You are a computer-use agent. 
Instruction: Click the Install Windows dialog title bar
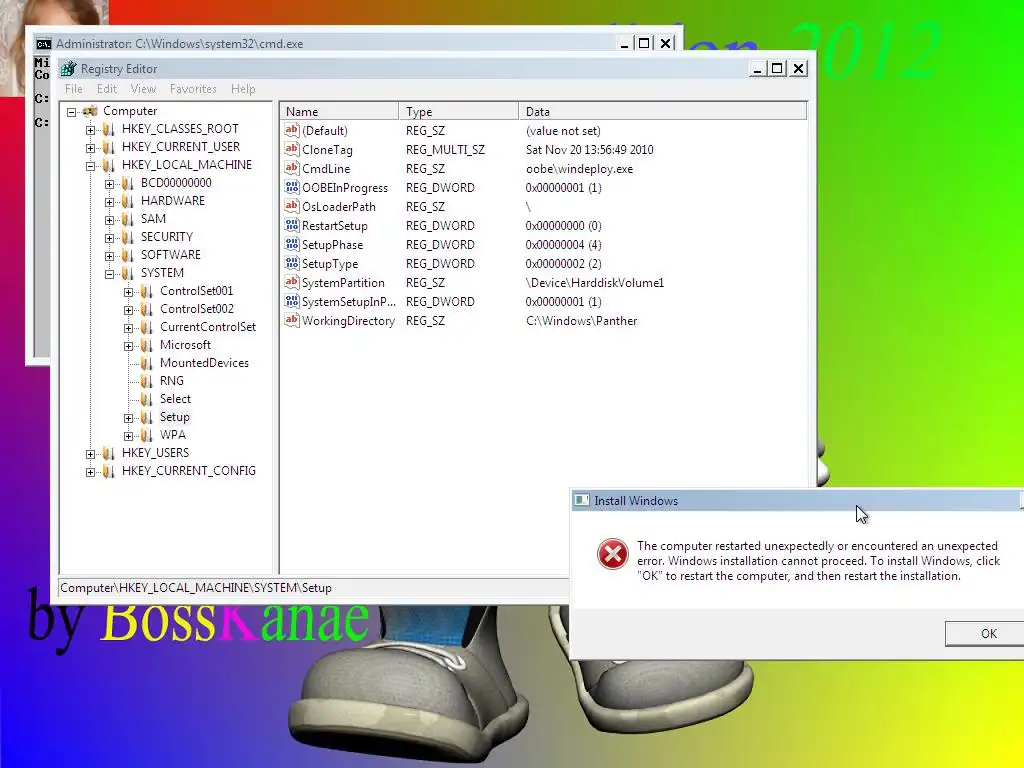[x=797, y=501]
